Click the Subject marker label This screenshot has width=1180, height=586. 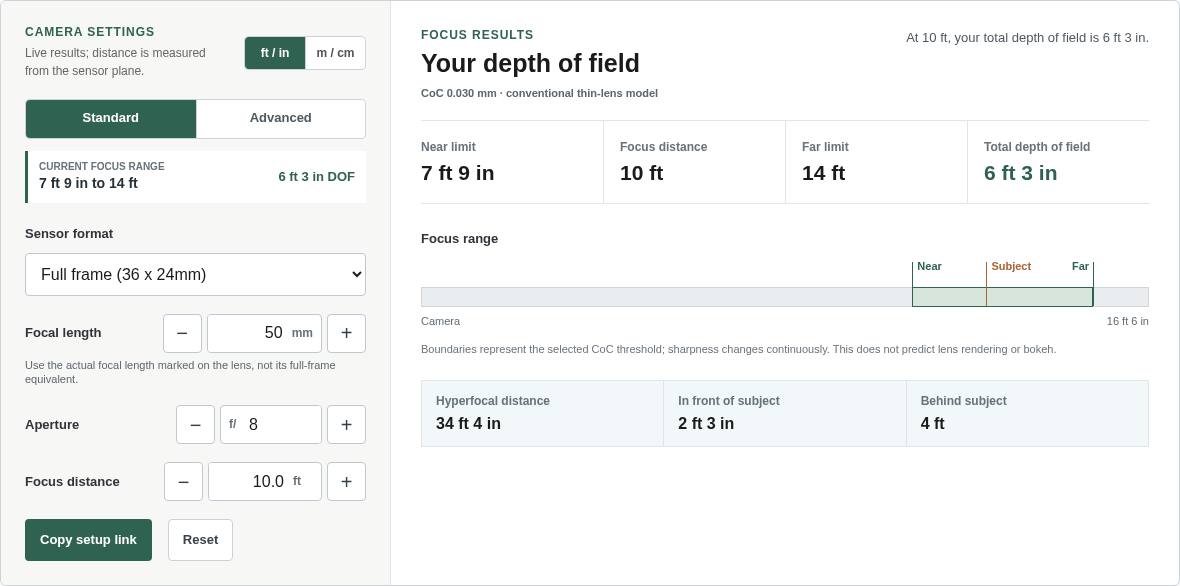(1011, 266)
